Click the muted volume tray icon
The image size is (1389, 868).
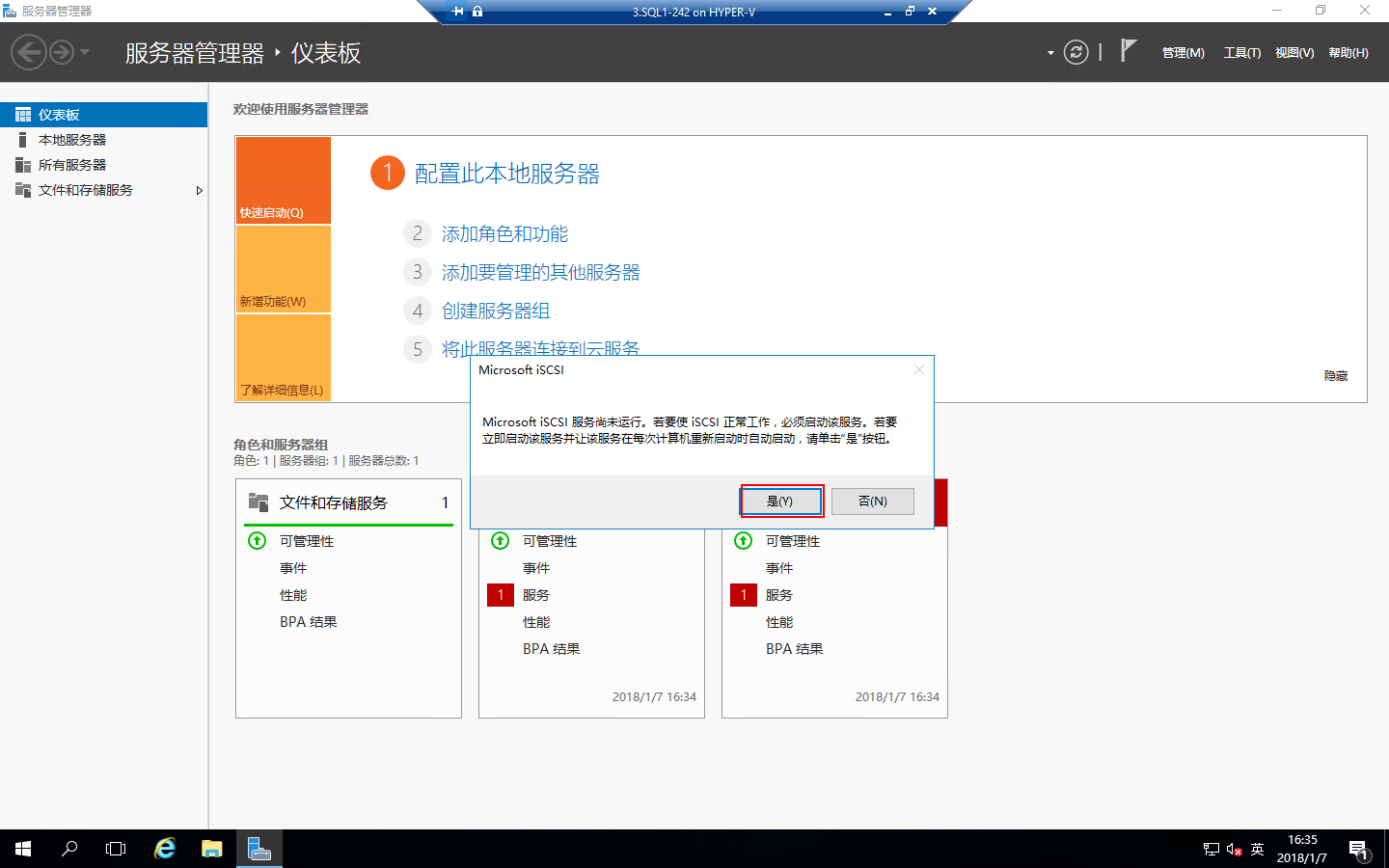(x=1235, y=850)
